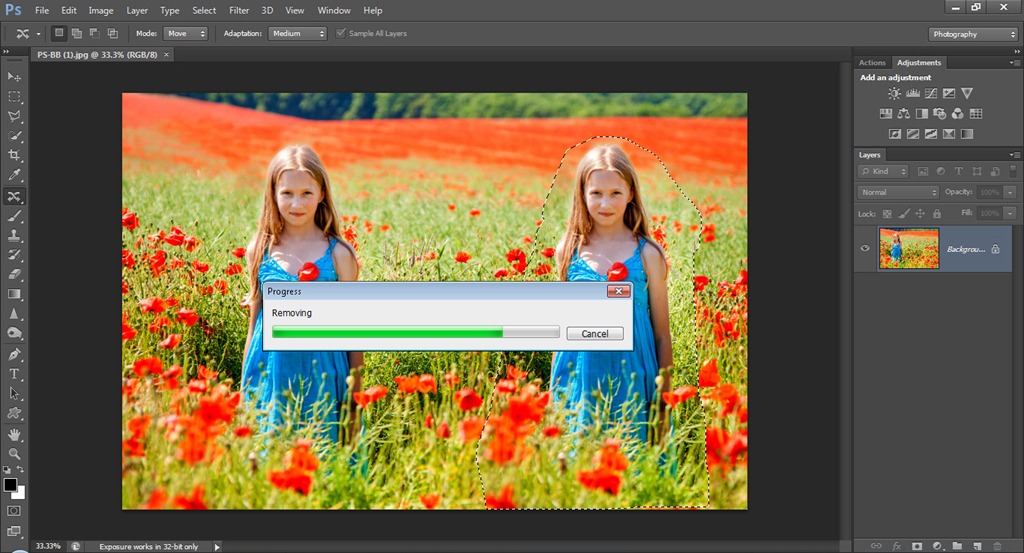Select the Rectangular Marquee tool

point(14,97)
